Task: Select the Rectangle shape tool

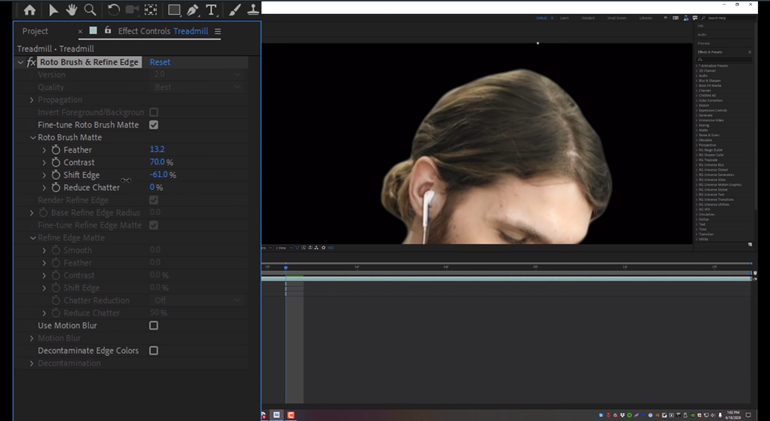Action: pos(174,10)
